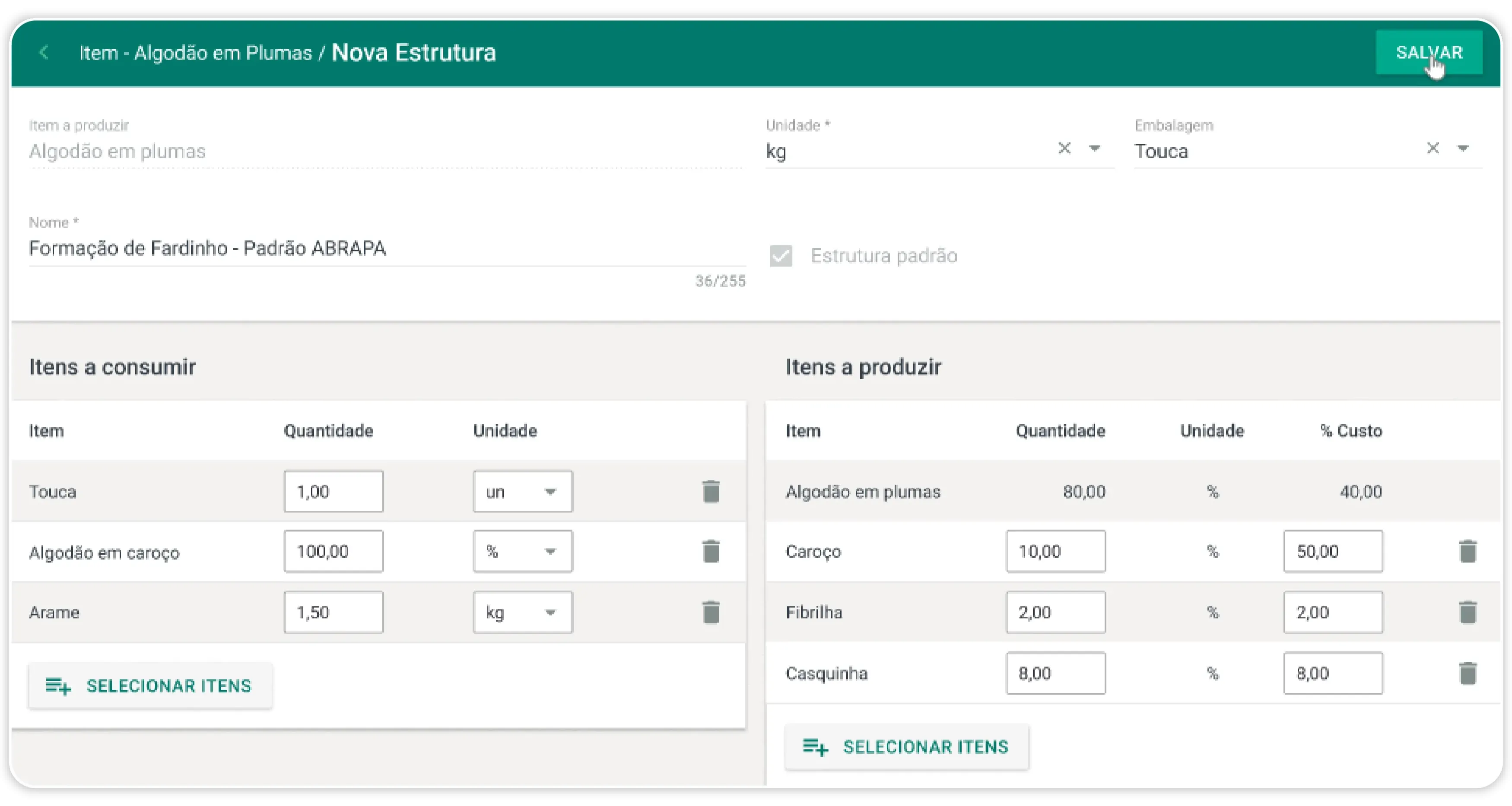Open the Arame unit dropdown (kg)

522,612
